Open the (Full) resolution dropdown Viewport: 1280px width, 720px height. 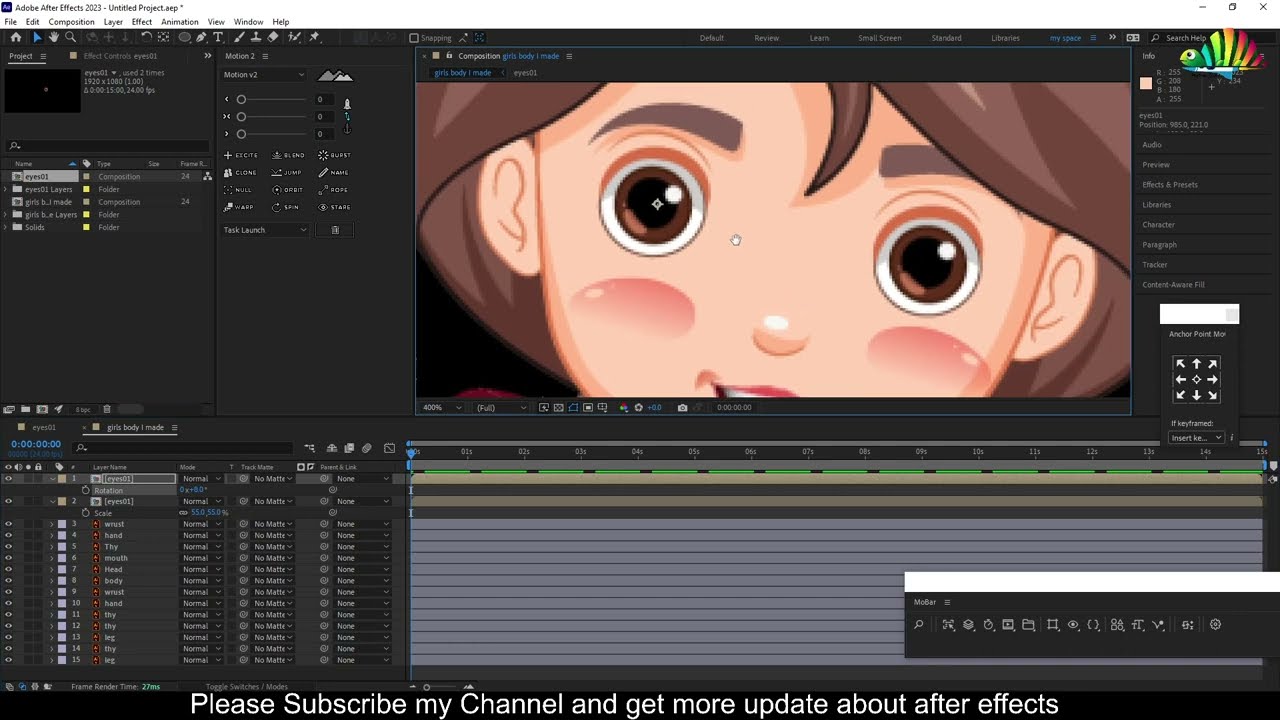[x=501, y=408]
